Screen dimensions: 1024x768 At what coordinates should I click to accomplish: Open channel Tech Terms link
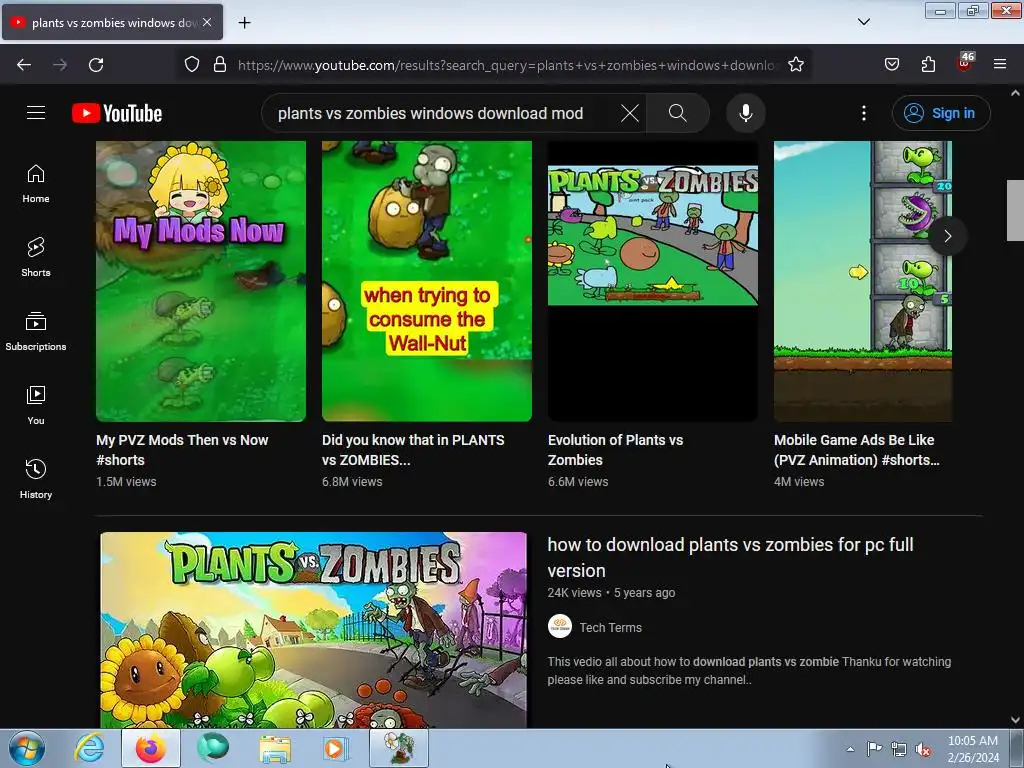[x=610, y=628]
